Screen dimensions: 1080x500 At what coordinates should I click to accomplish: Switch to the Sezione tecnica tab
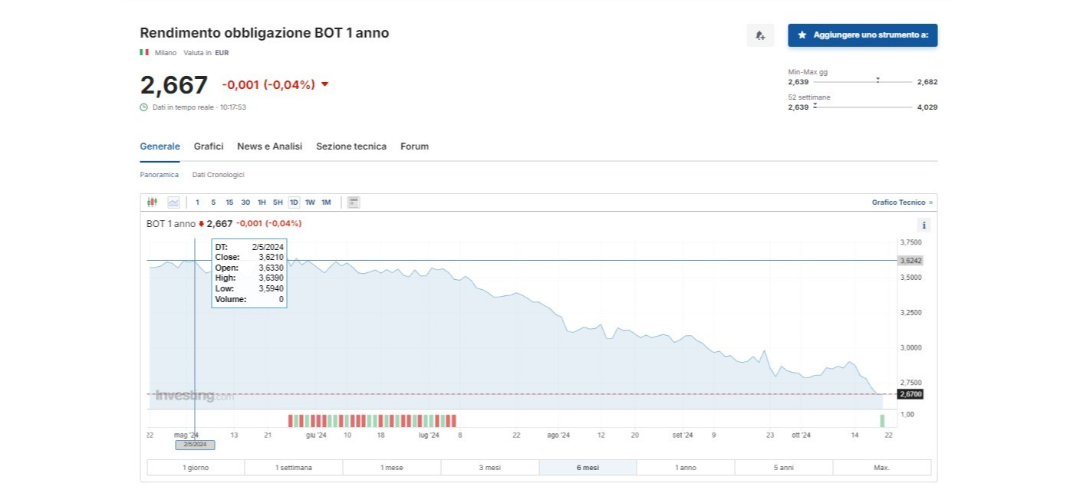(x=351, y=146)
